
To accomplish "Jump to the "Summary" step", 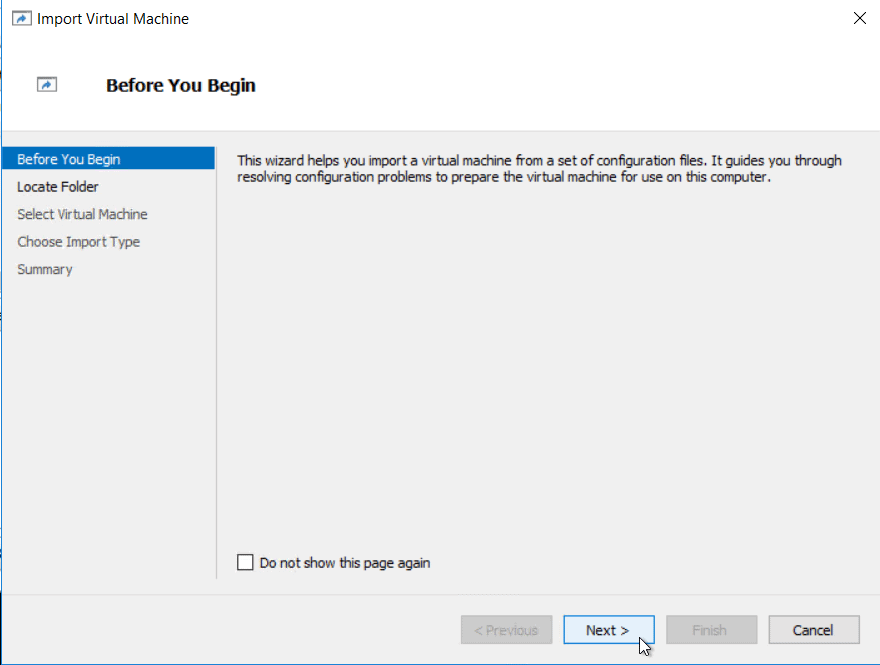I will coord(44,269).
